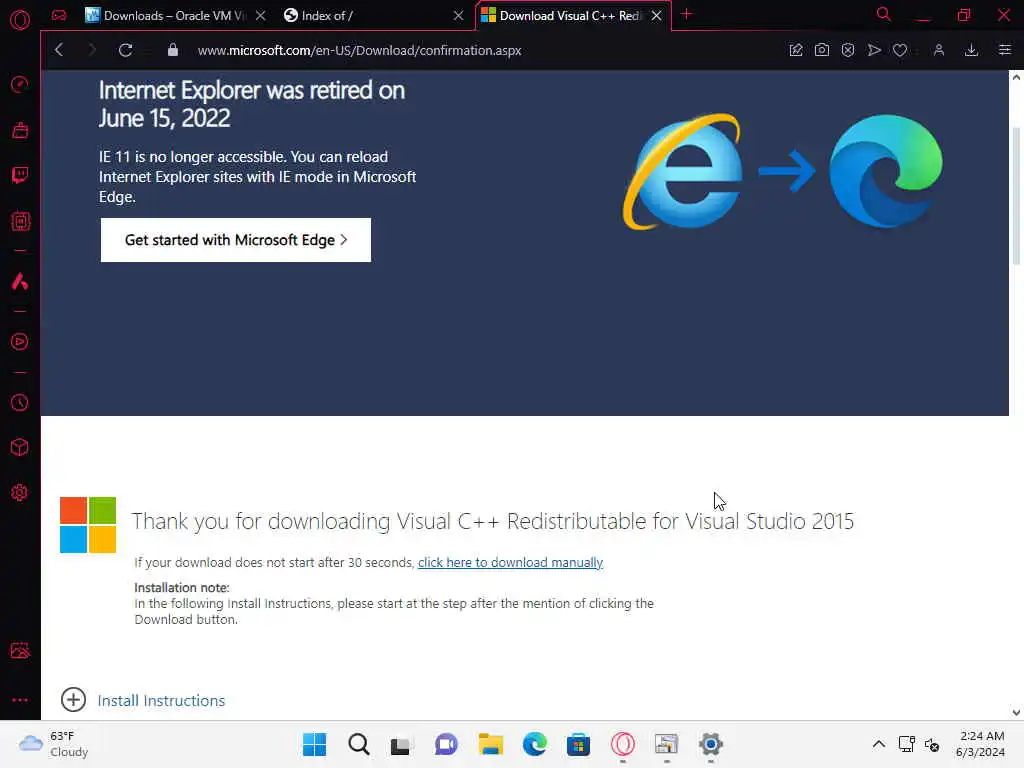Open weather widget showing 63°F Cloudy
The width and height of the screenshot is (1024, 768).
(x=53, y=744)
